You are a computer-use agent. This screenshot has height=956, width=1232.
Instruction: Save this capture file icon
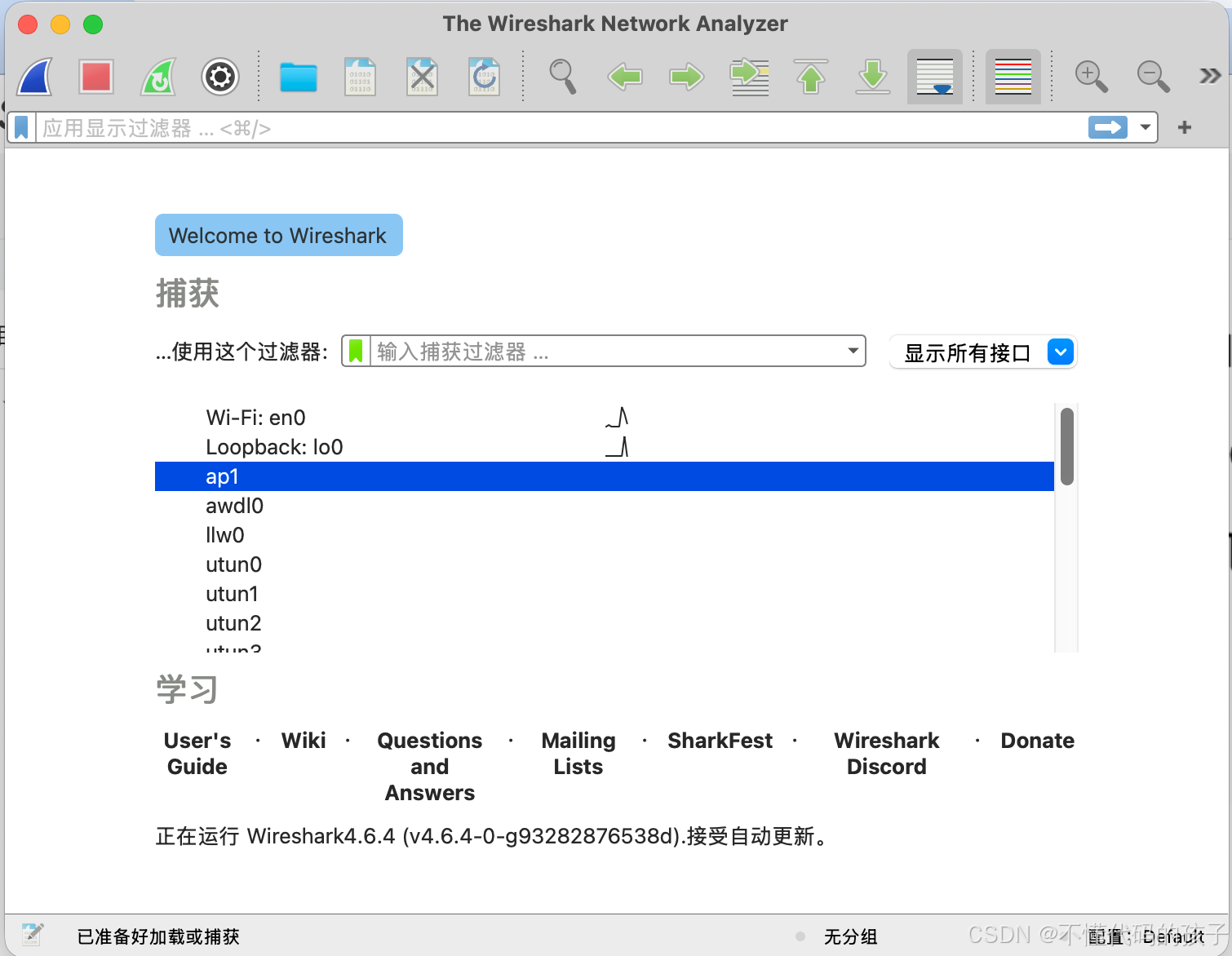[x=360, y=77]
